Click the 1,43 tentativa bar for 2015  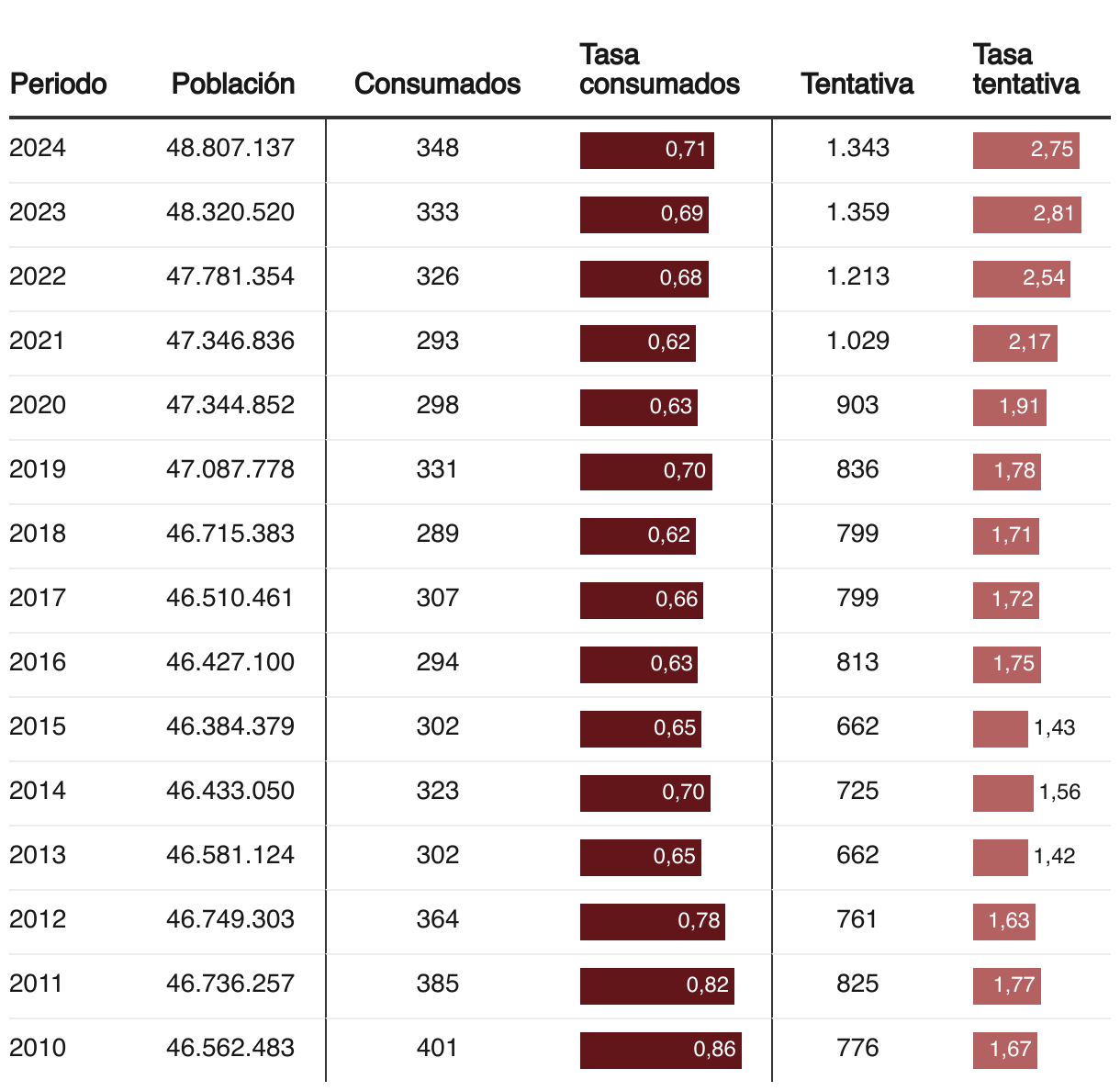(x=1001, y=728)
